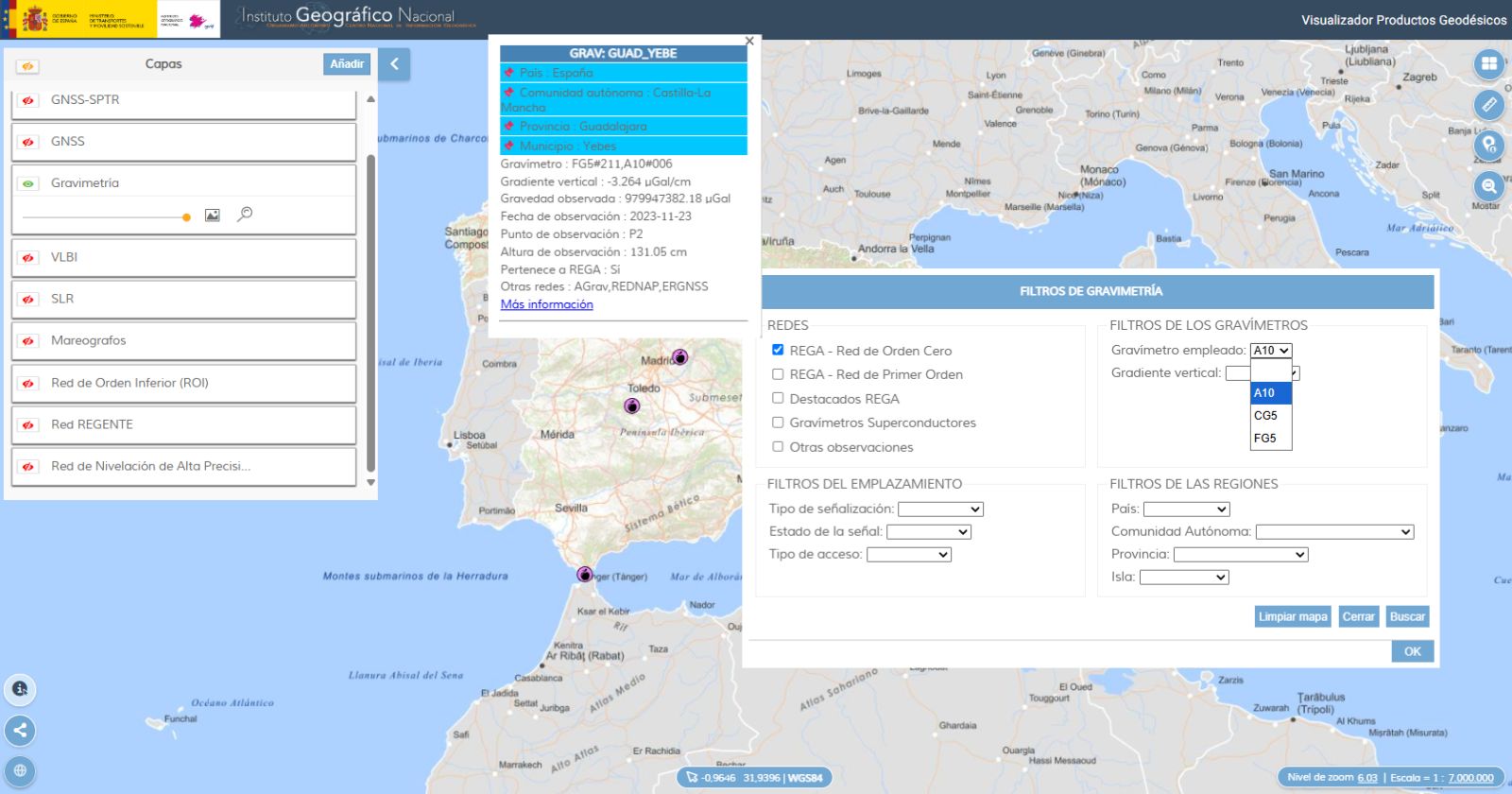Open the measurement ruler tool
Image resolution: width=1512 pixels, height=794 pixels.
pos(1488,104)
